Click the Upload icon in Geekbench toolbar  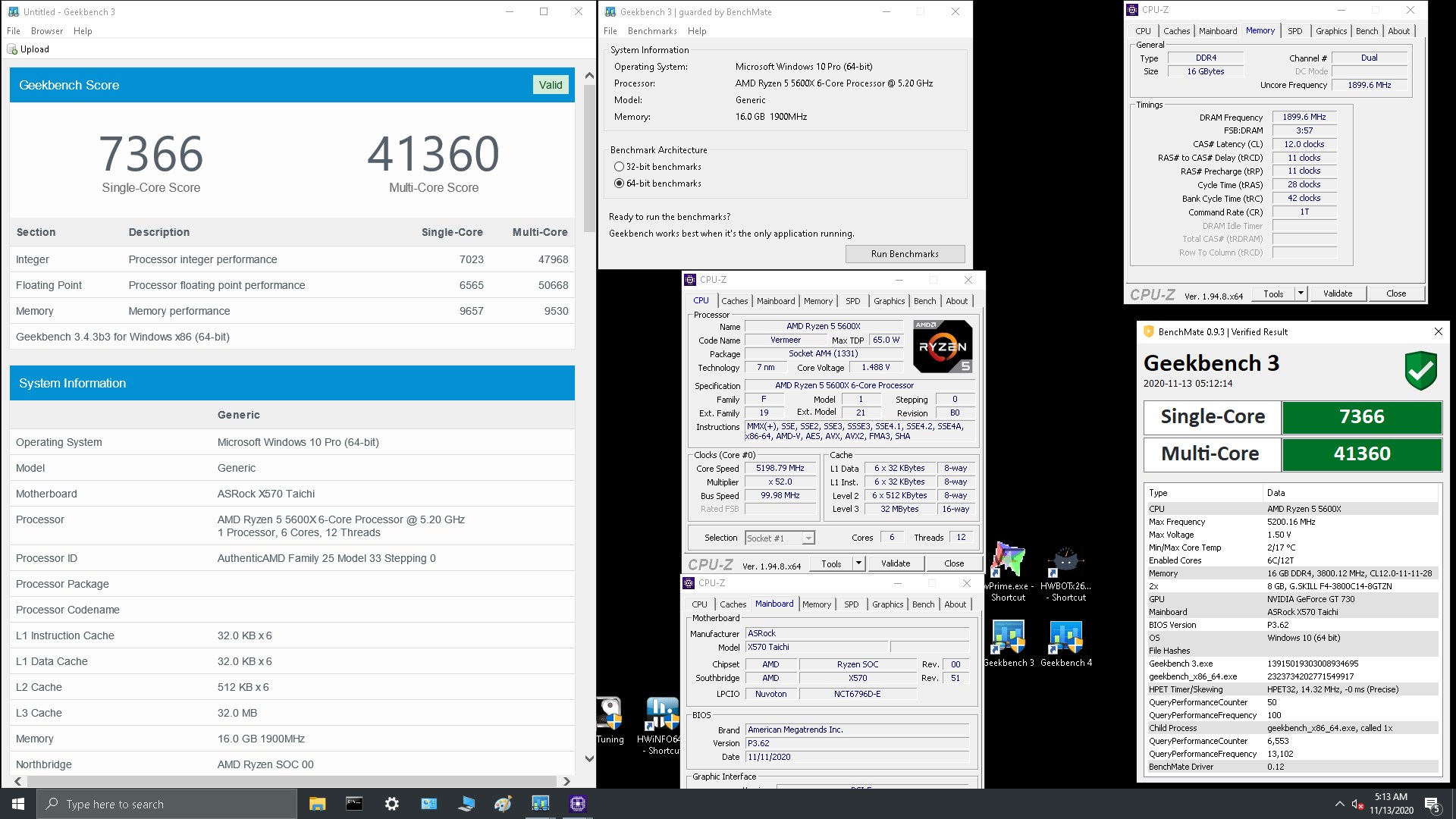pyautogui.click(x=12, y=49)
